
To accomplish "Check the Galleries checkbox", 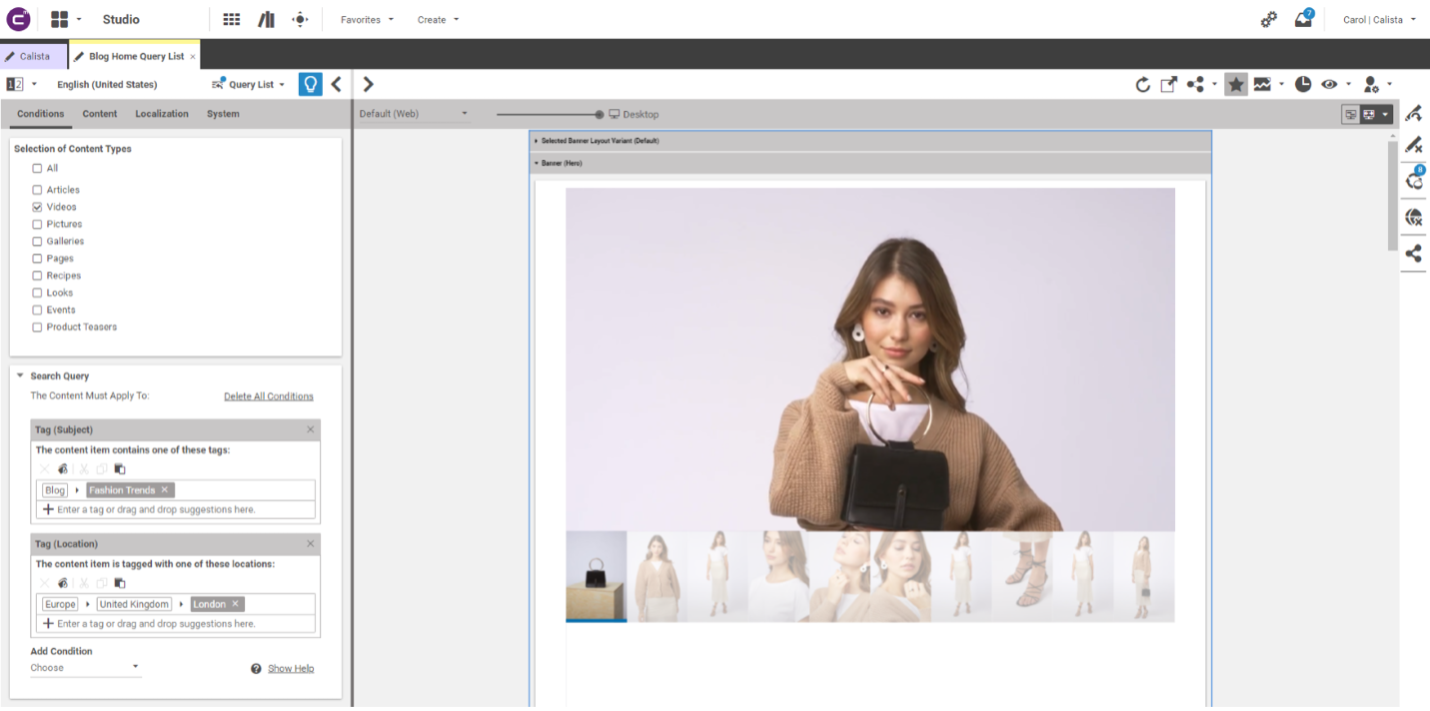I will click(37, 241).
